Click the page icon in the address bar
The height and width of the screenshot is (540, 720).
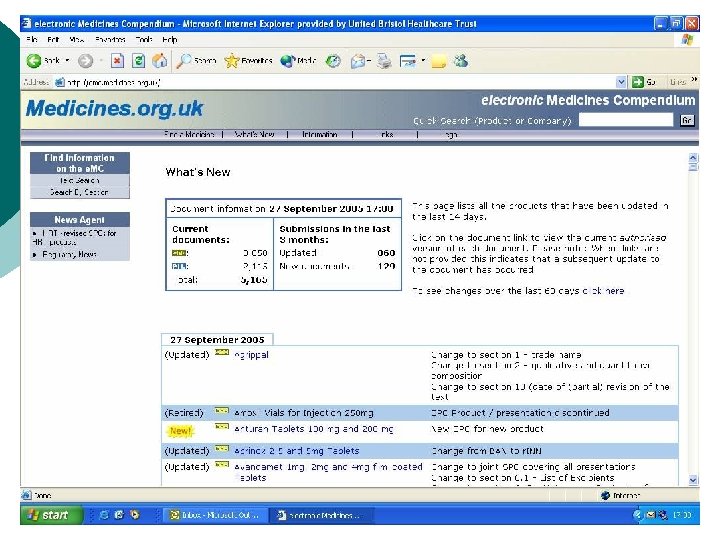tap(60, 82)
